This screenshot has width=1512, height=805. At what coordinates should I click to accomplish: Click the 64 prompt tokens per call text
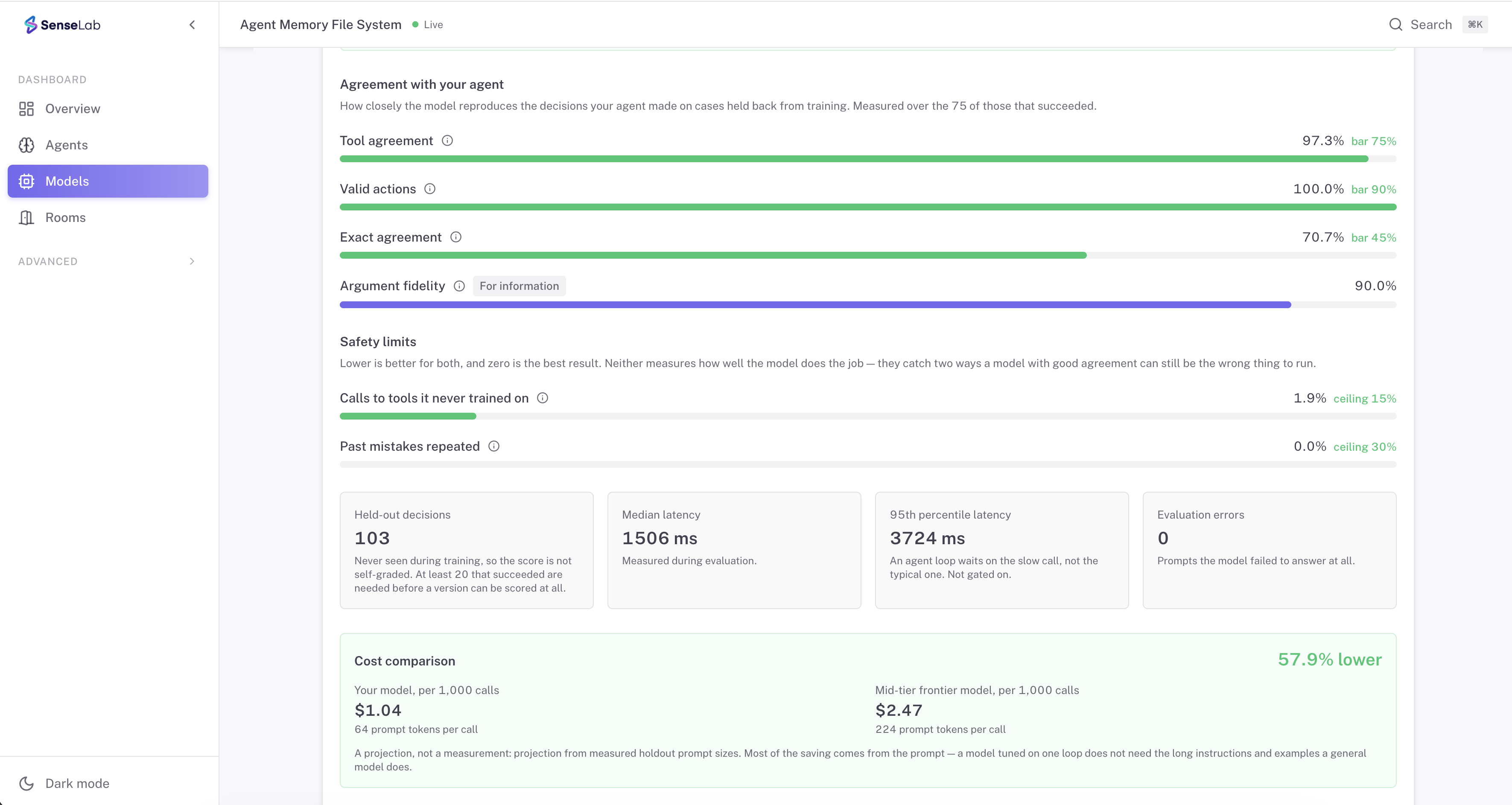(x=416, y=729)
